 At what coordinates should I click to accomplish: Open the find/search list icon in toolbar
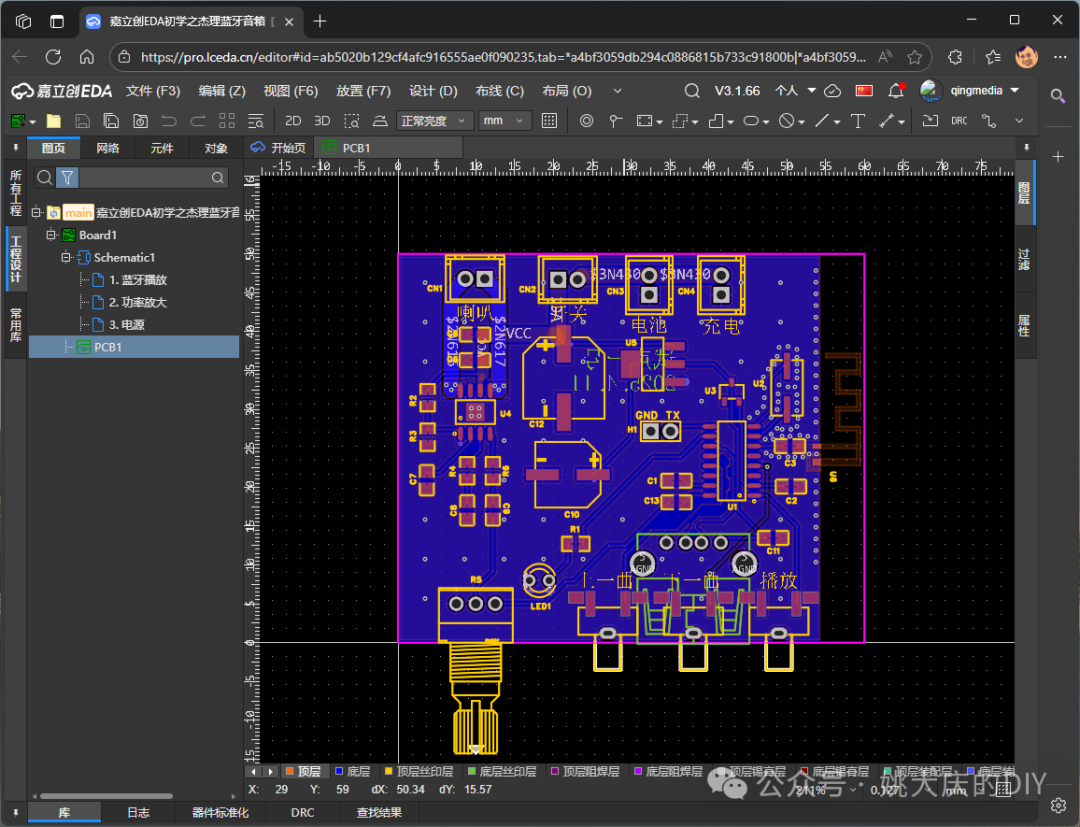(256, 121)
